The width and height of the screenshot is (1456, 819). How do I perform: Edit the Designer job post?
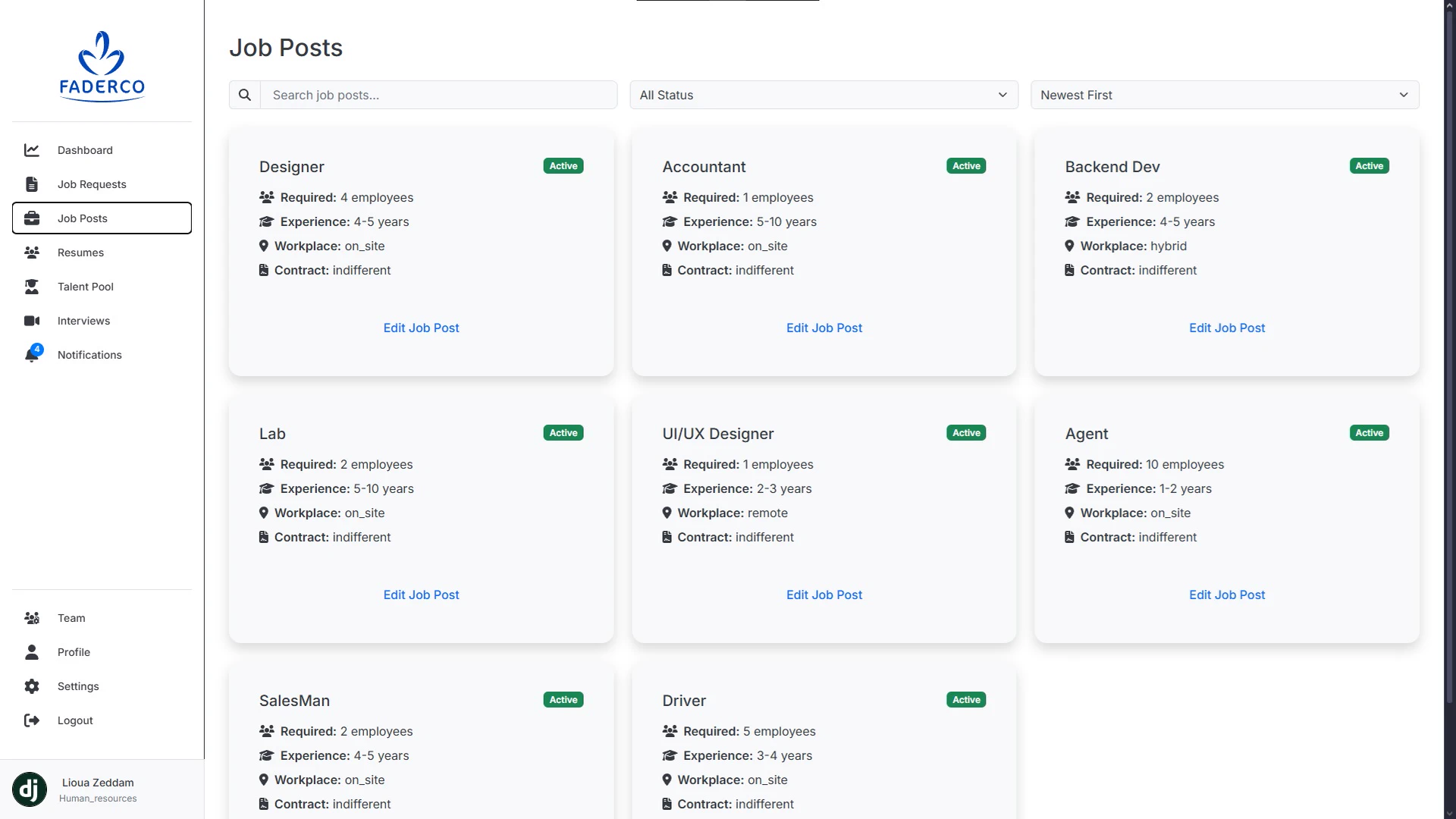pyautogui.click(x=421, y=328)
